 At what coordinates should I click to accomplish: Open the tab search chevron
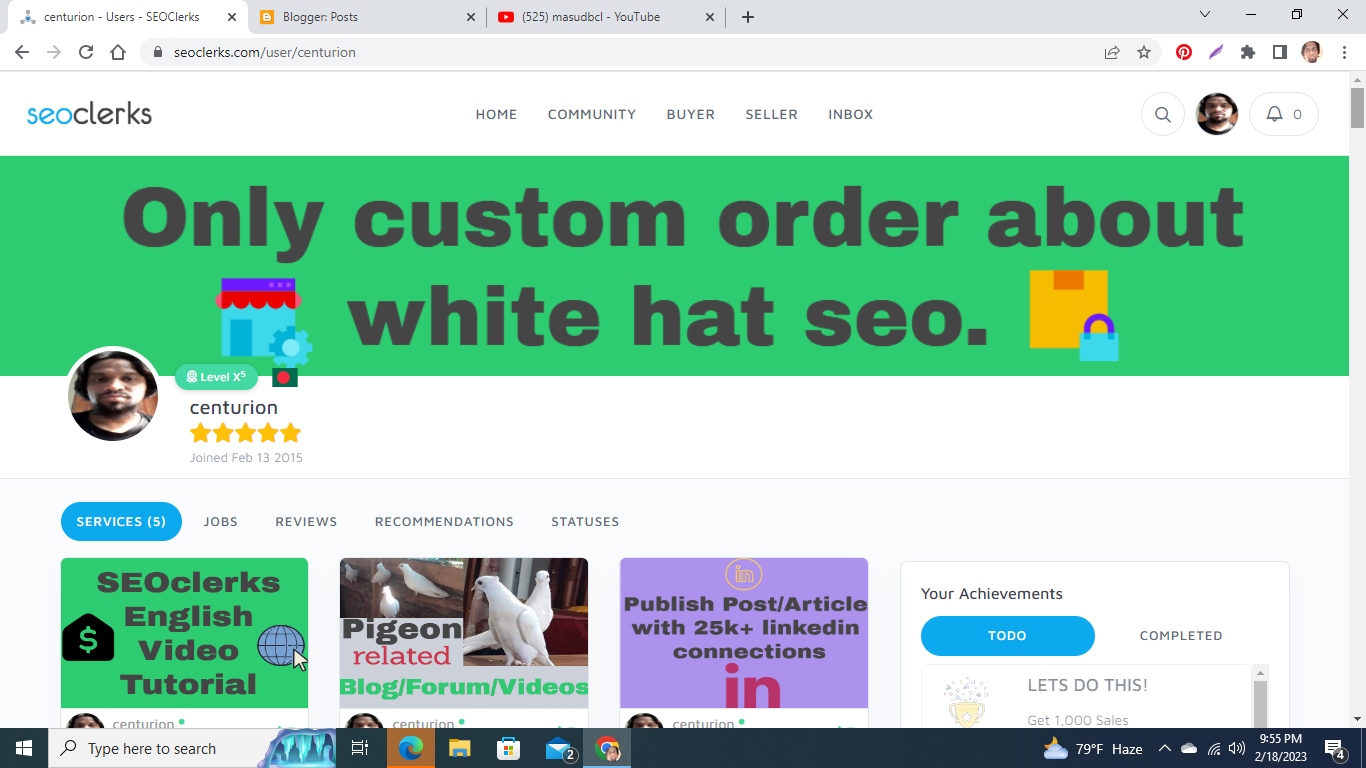[1205, 14]
